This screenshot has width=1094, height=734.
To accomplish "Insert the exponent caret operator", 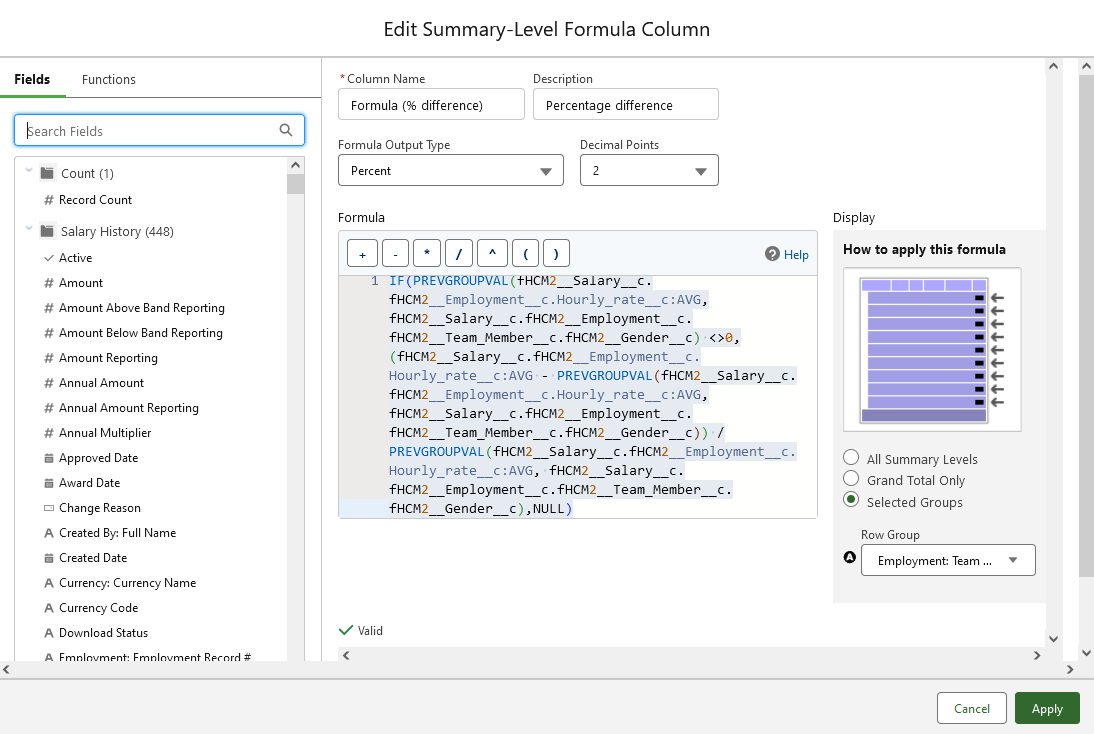I will tap(491, 254).
